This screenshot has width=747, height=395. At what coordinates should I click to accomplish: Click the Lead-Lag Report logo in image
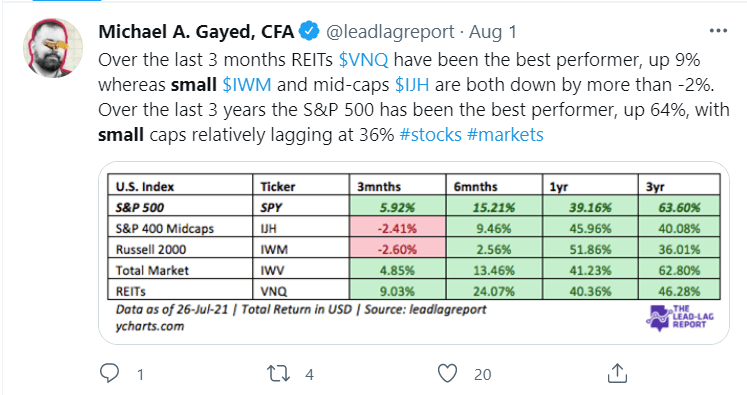(x=680, y=317)
